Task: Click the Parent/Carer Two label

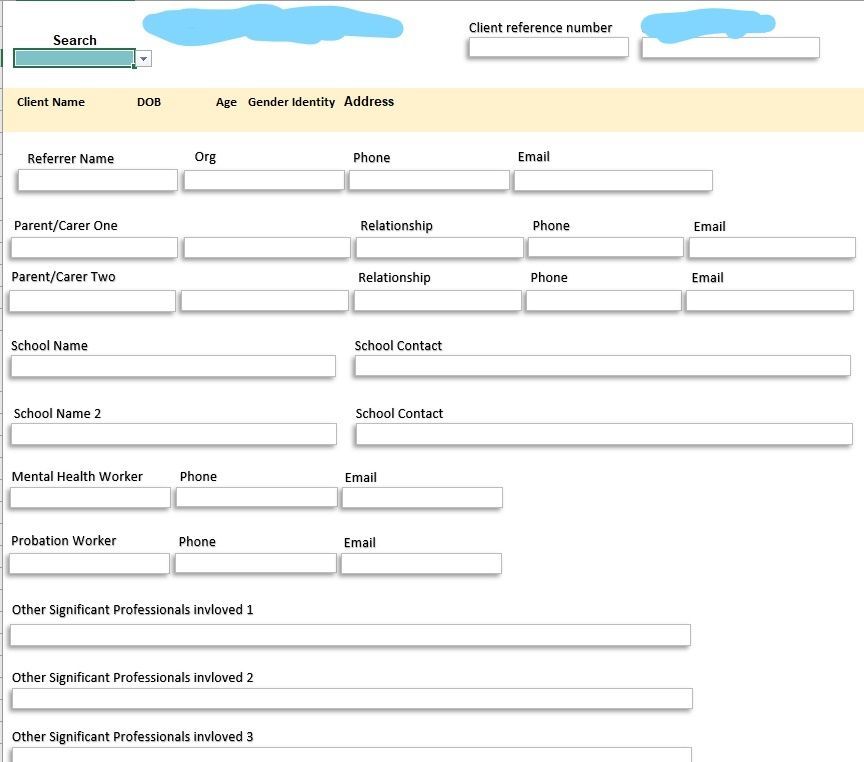Action: [x=63, y=277]
